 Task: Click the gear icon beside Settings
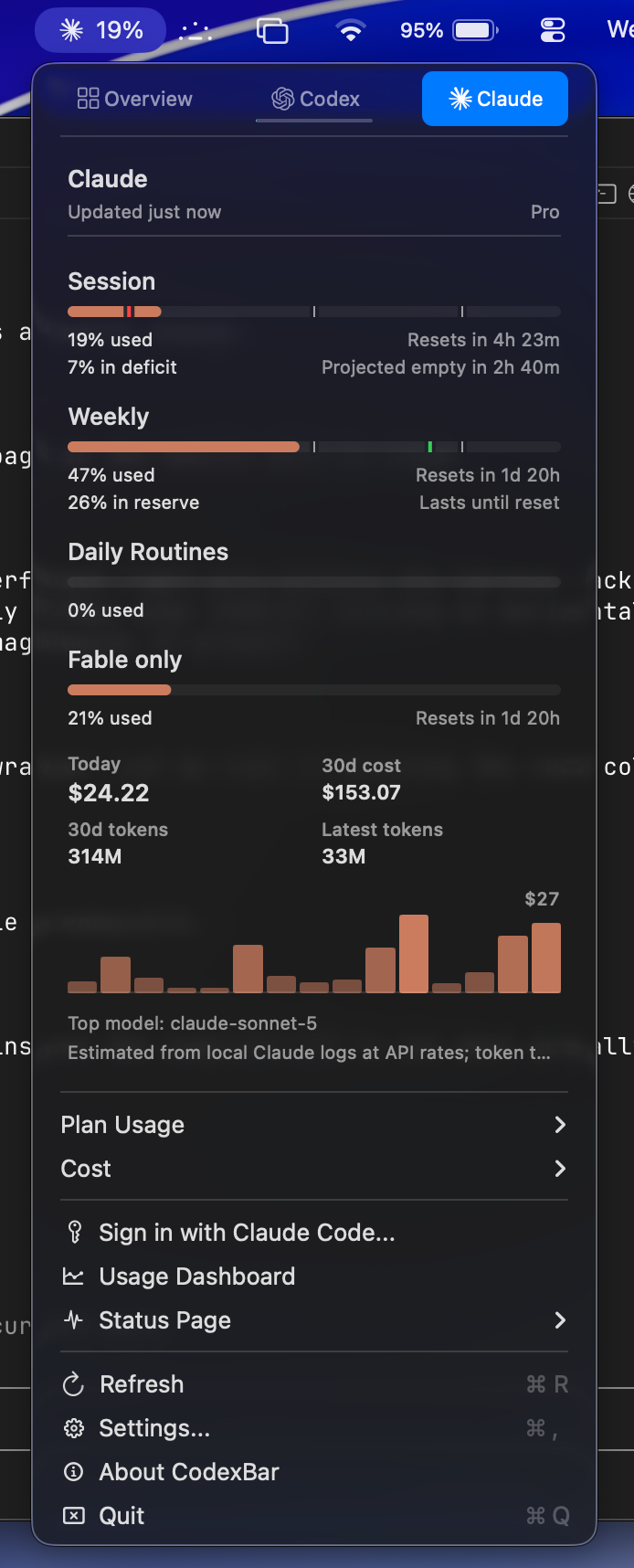point(73,1428)
